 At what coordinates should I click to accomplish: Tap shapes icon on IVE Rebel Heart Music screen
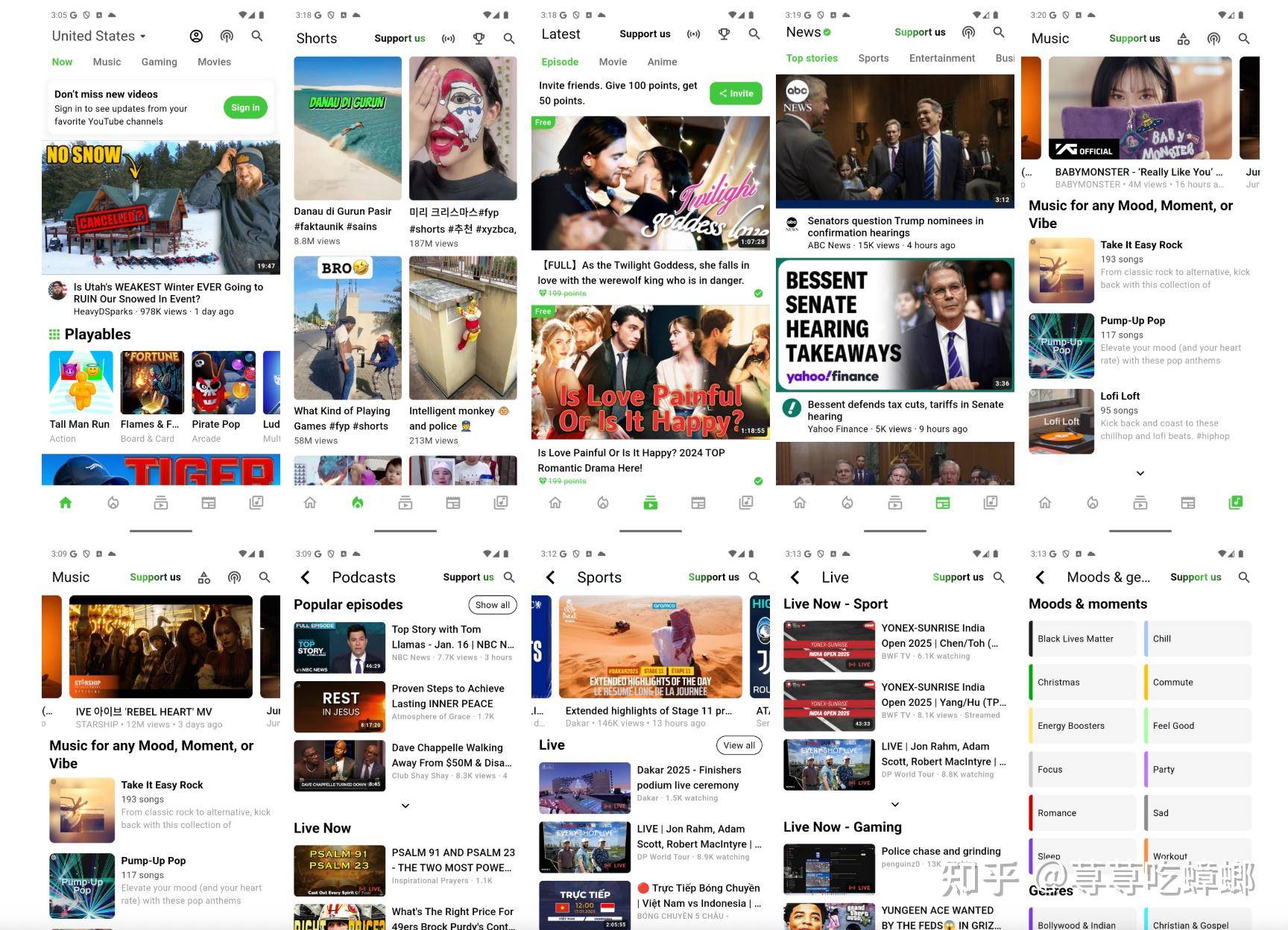[204, 578]
